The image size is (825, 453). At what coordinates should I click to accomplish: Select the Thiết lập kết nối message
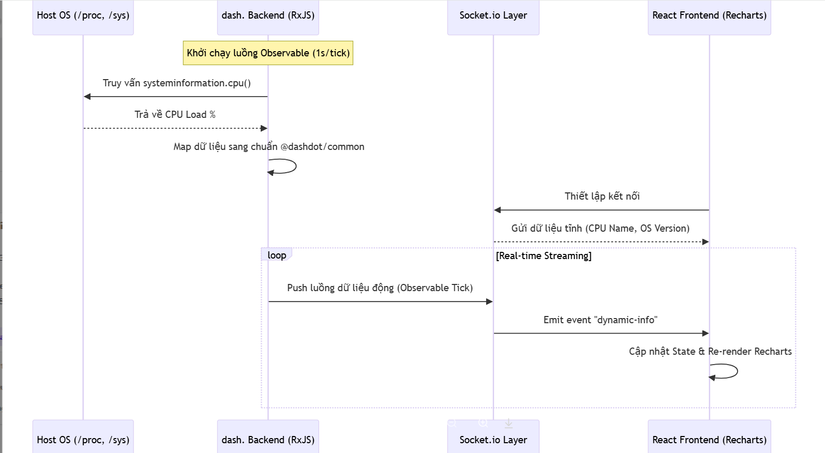601,196
